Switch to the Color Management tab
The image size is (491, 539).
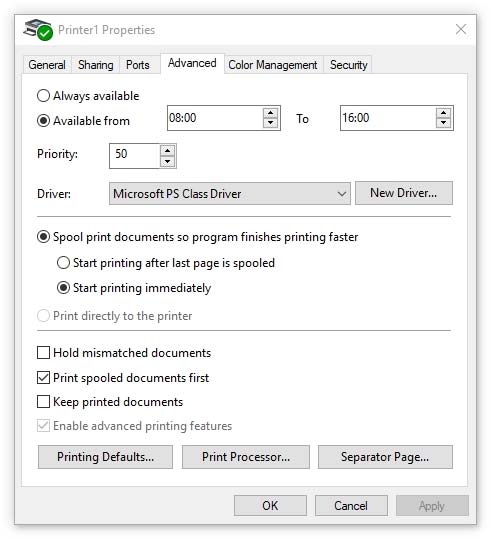coord(273,65)
